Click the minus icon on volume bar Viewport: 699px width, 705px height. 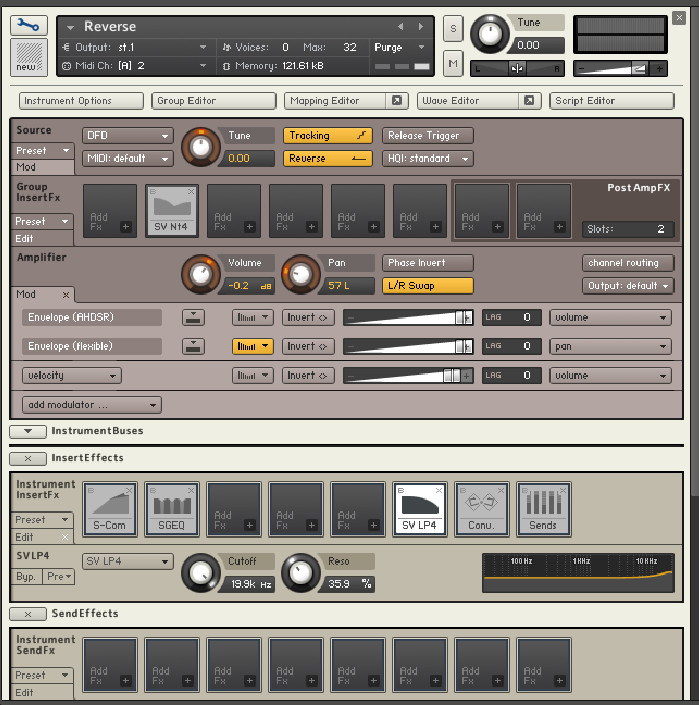coord(582,69)
